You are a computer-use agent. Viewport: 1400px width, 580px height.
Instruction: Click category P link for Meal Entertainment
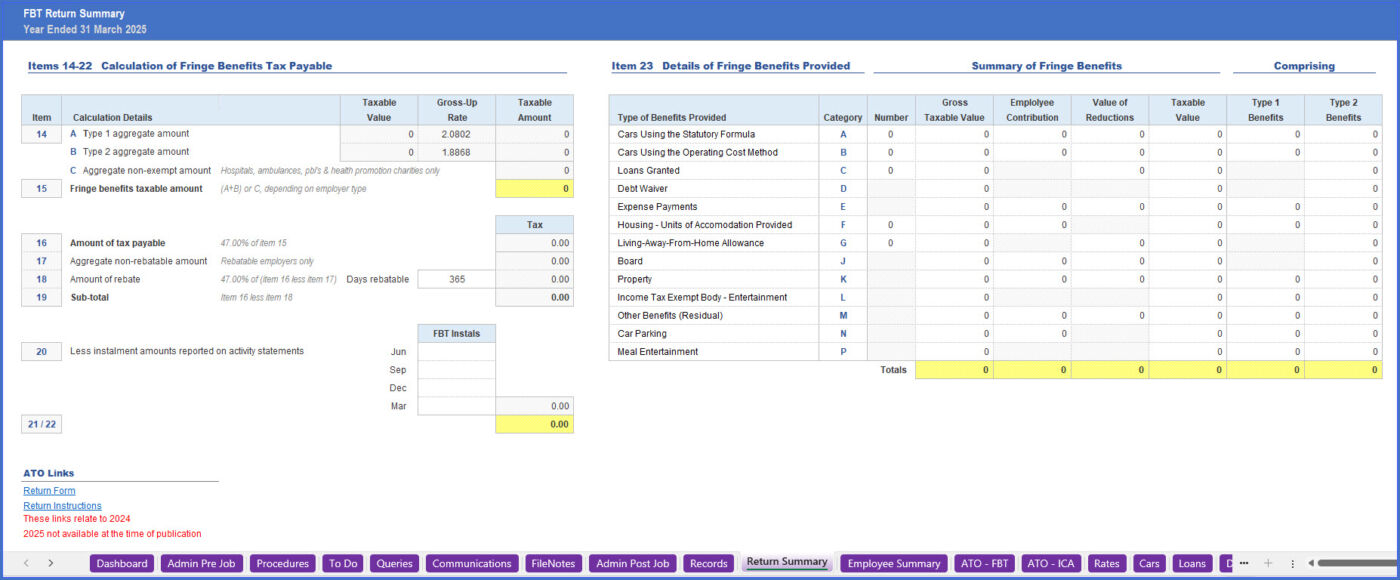coord(843,351)
